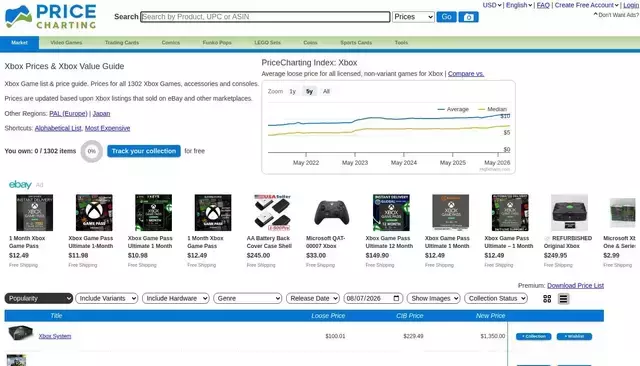
Task: Open the LEGO Sets menu
Action: click(x=267, y=42)
